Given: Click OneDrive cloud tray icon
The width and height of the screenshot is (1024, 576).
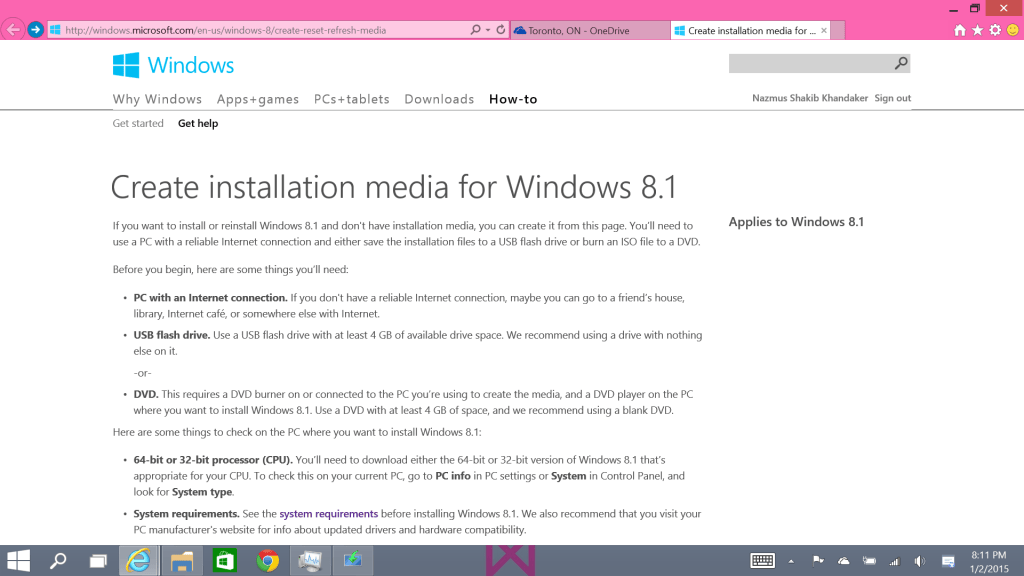Looking at the screenshot, I should click(x=844, y=561).
